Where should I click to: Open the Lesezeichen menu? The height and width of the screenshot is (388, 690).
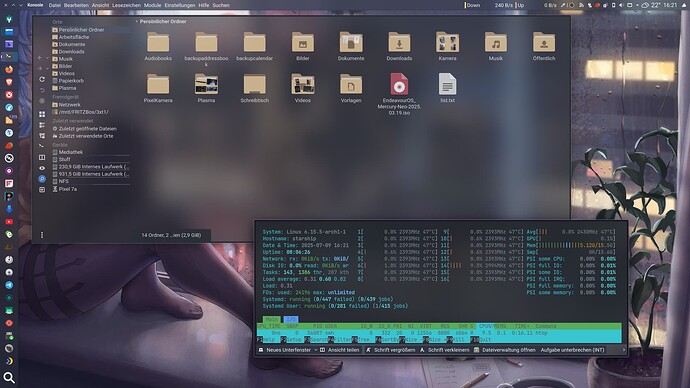tap(126, 5)
